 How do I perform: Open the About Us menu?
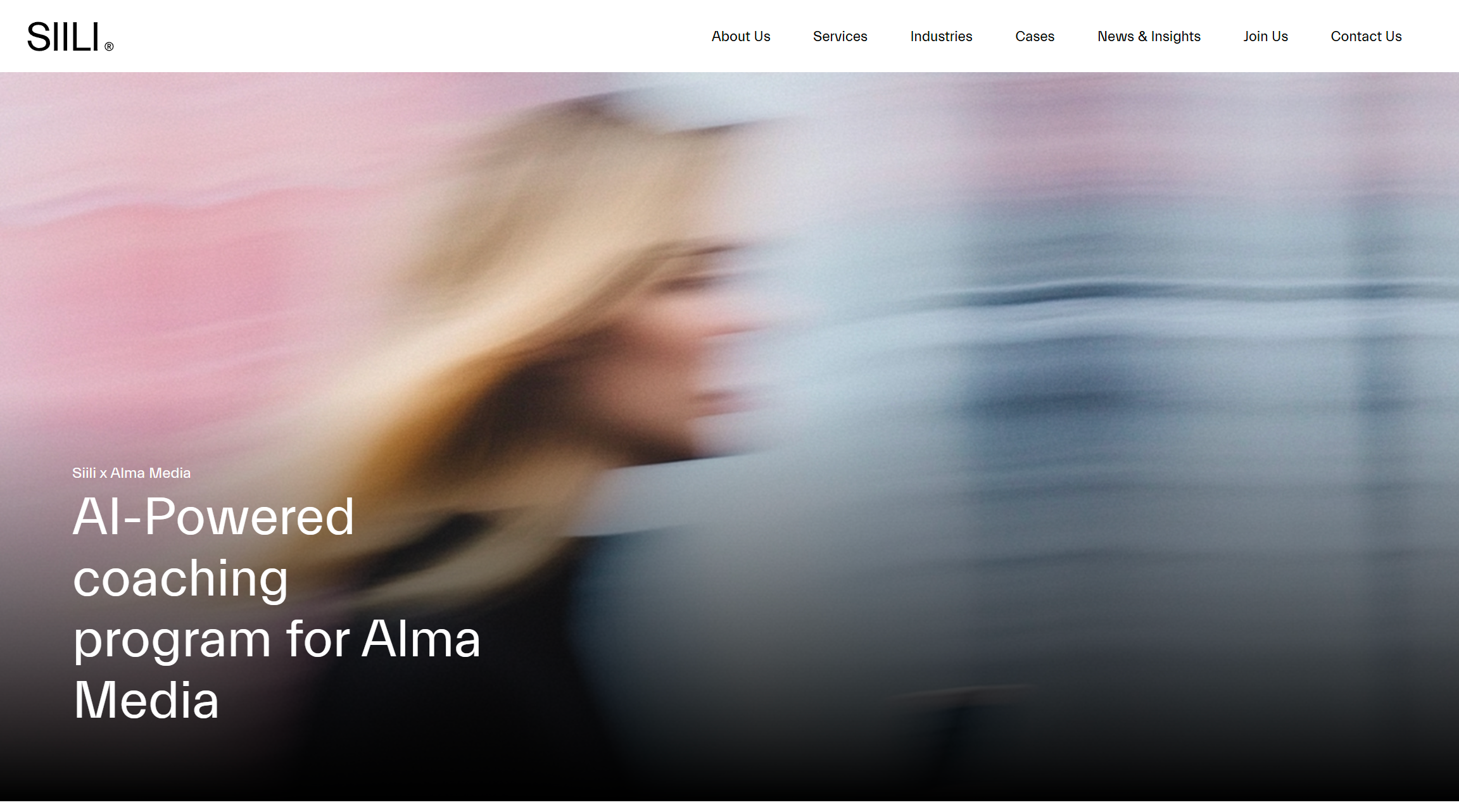[740, 37]
